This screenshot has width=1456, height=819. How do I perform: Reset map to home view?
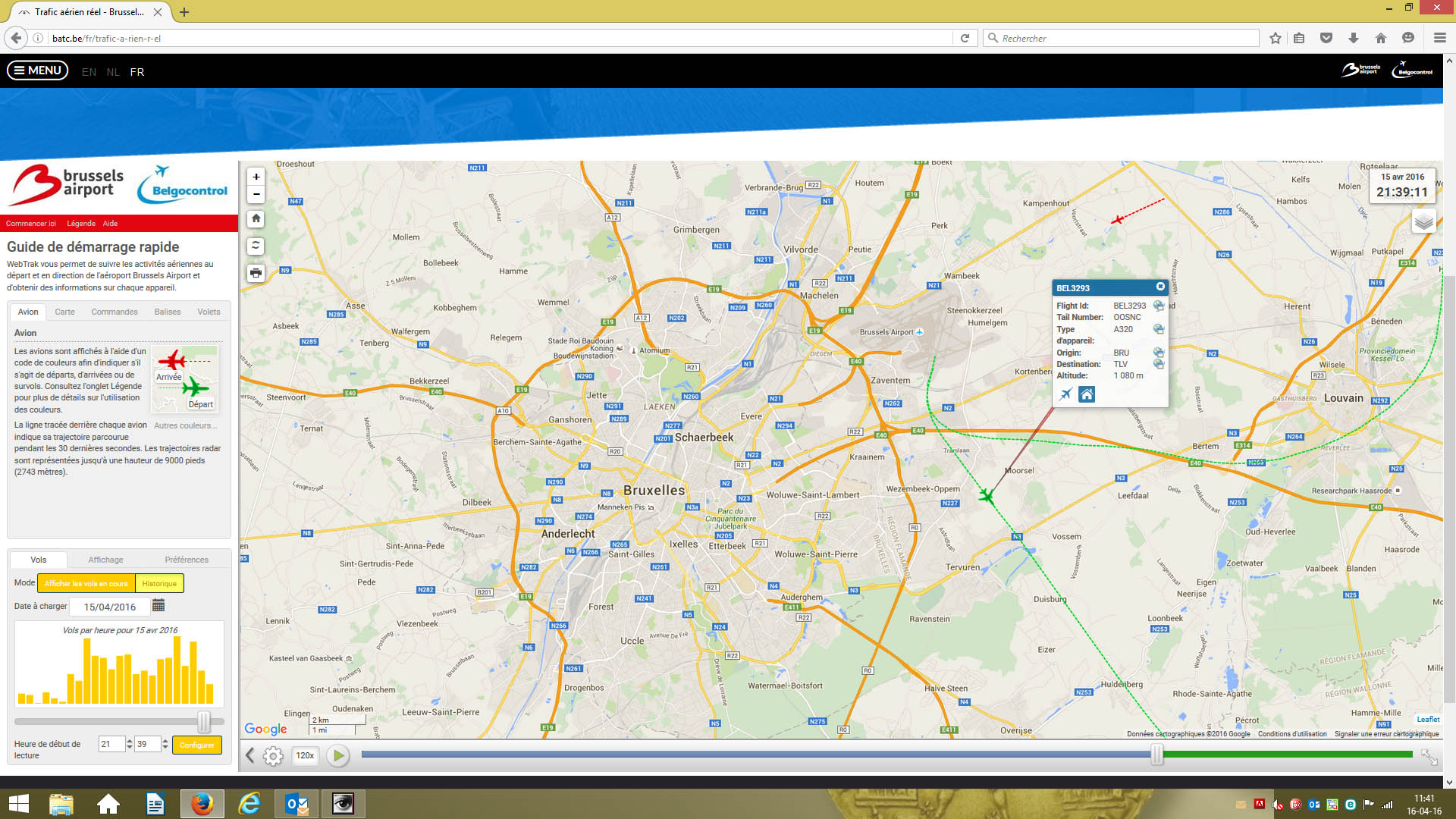256,218
